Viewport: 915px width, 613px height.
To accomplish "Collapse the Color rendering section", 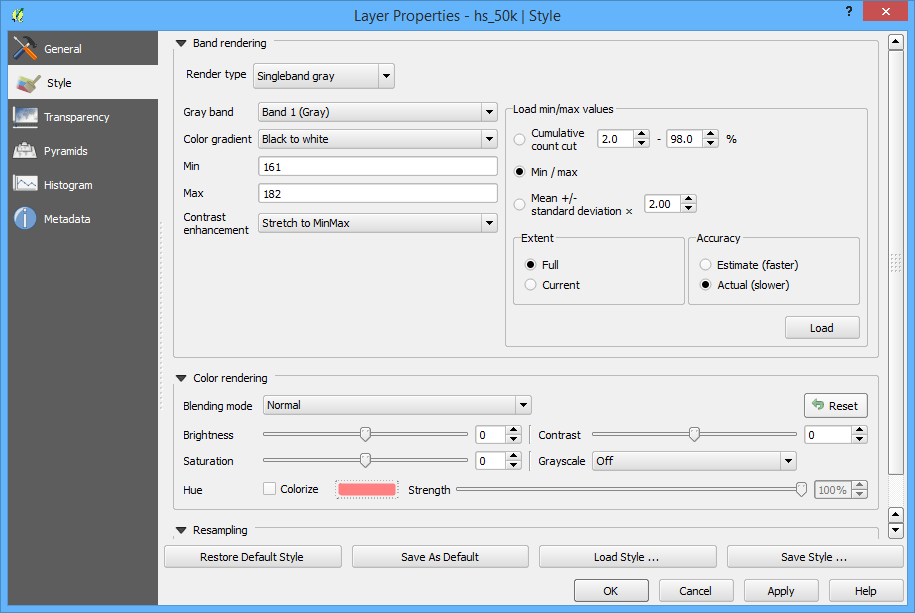I will coord(181,378).
